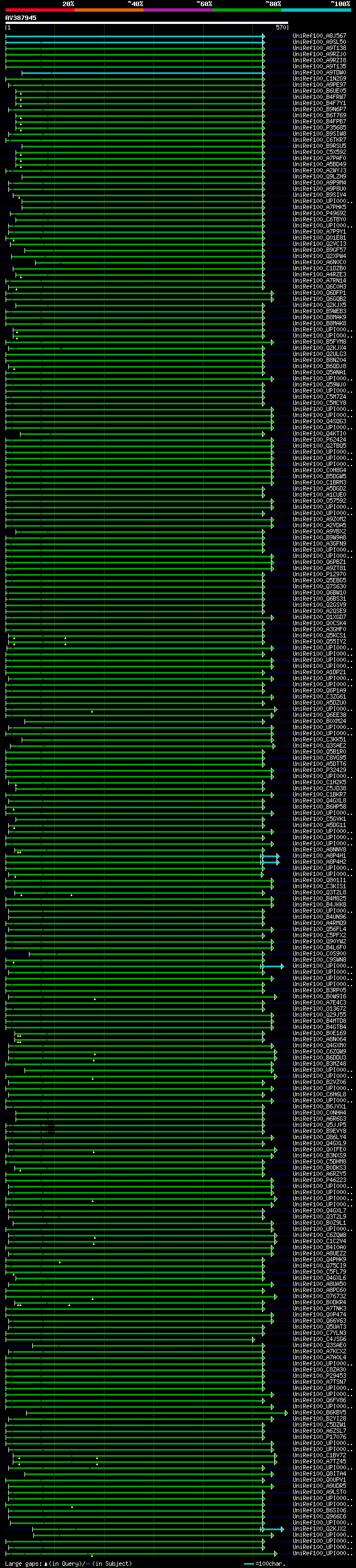Open hit UniRef100_Q6DFP1
Viewport: 356px width, 1568px height.
[319, 293]
